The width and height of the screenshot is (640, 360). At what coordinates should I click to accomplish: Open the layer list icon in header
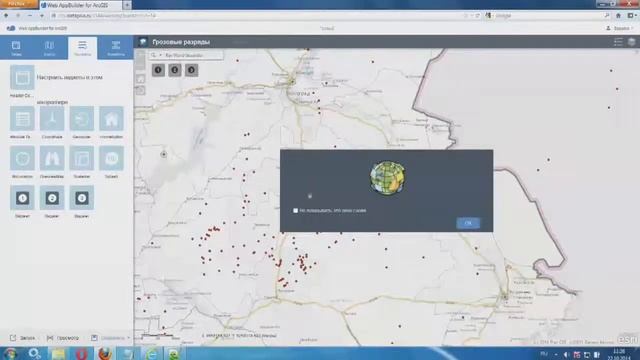pyautogui.click(x=618, y=42)
